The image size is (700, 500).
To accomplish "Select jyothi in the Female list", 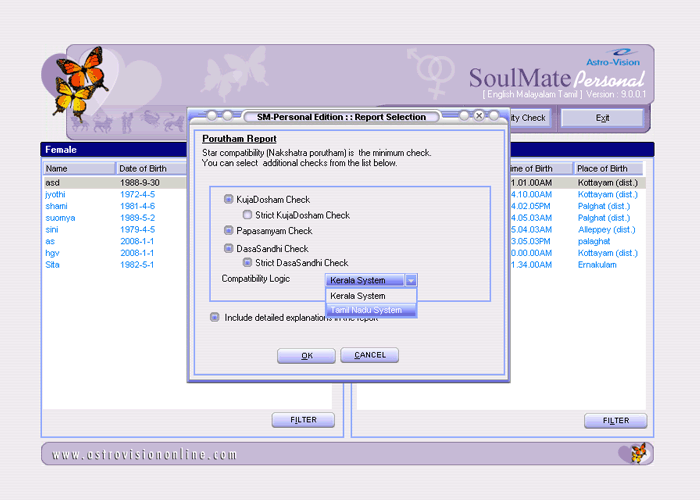I will [55, 194].
